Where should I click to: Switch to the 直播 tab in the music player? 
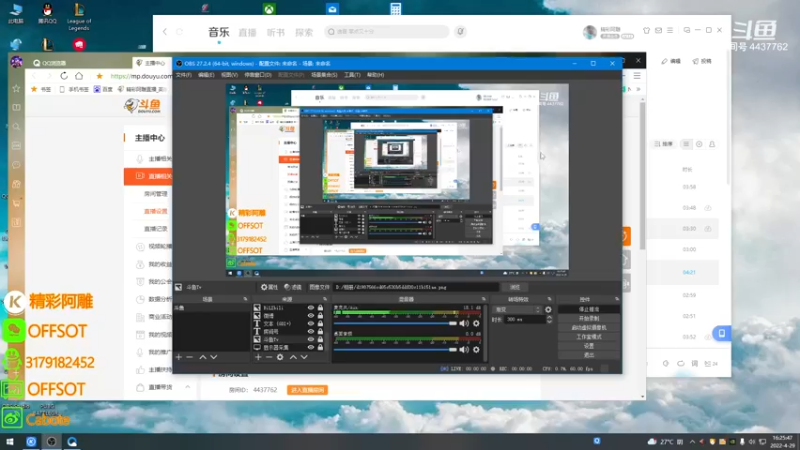247,33
